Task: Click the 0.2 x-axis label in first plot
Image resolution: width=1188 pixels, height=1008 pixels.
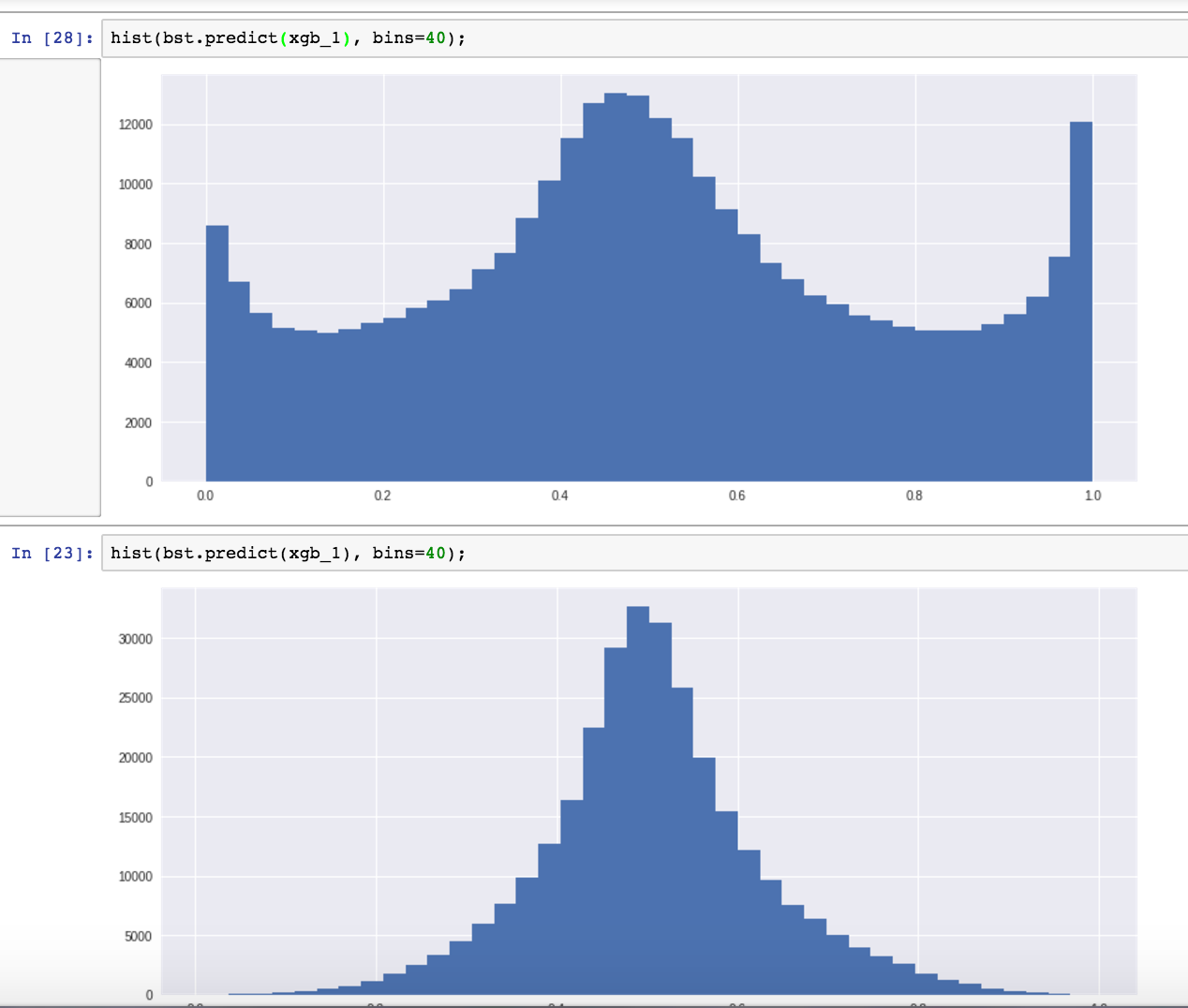Action: point(382,496)
